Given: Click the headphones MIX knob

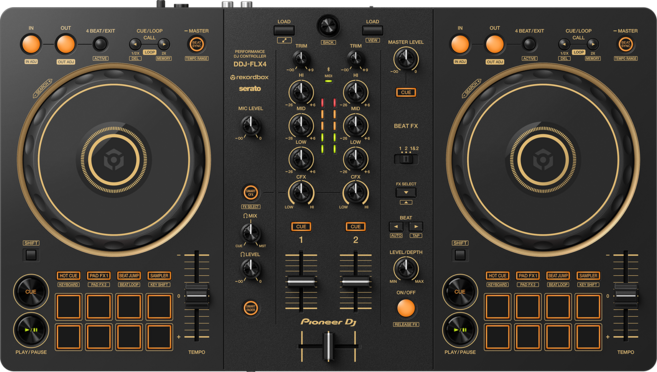Looking at the screenshot, I should coord(251,232).
